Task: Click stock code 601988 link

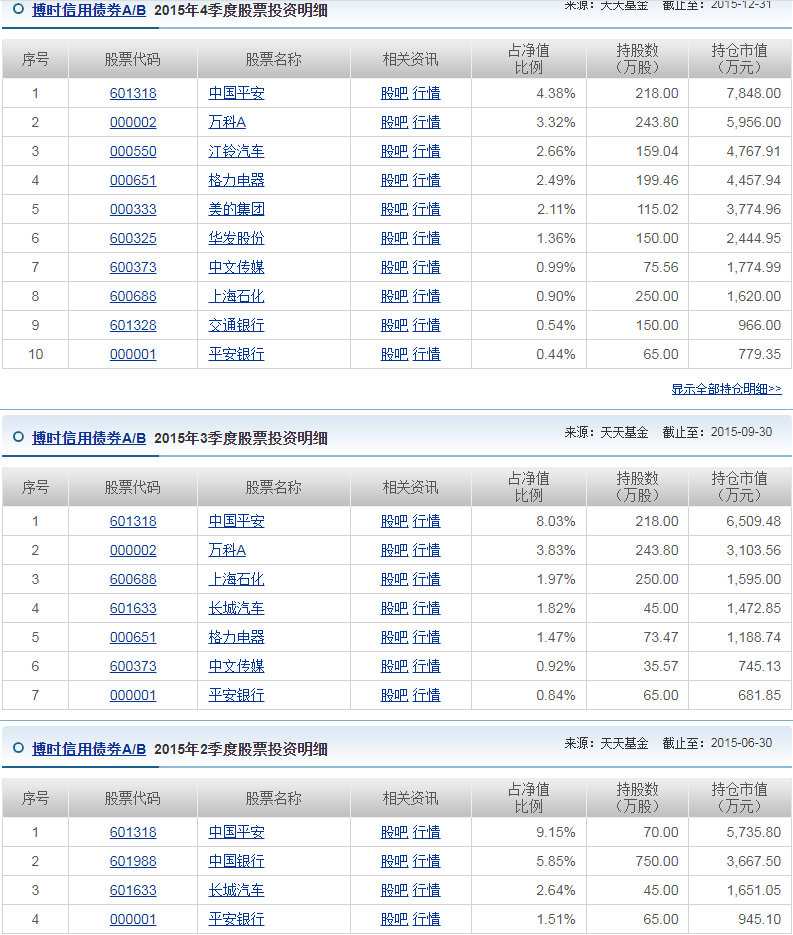Action: pyautogui.click(x=133, y=862)
